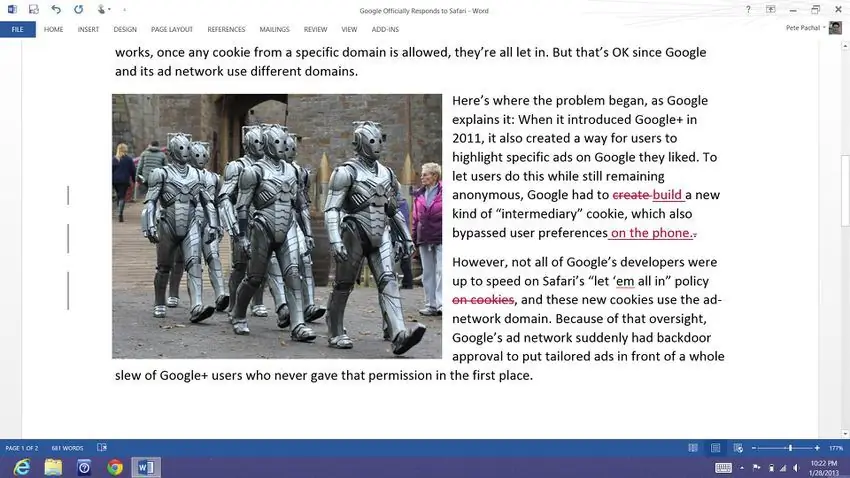Click the Redo/Repeat arrow icon
Screen dimensions: 850x478
pyautogui.click(x=79, y=9)
